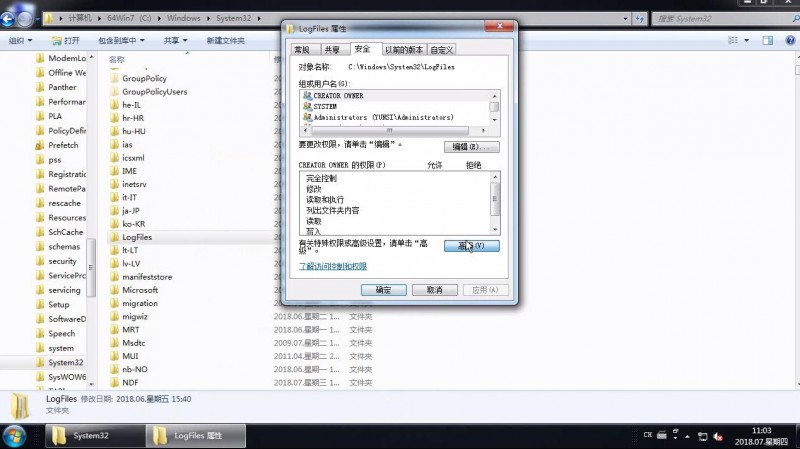Viewport: 800px width, 449px height.
Task: Open 了解访问控制和权限 link
Action: [x=333, y=266]
